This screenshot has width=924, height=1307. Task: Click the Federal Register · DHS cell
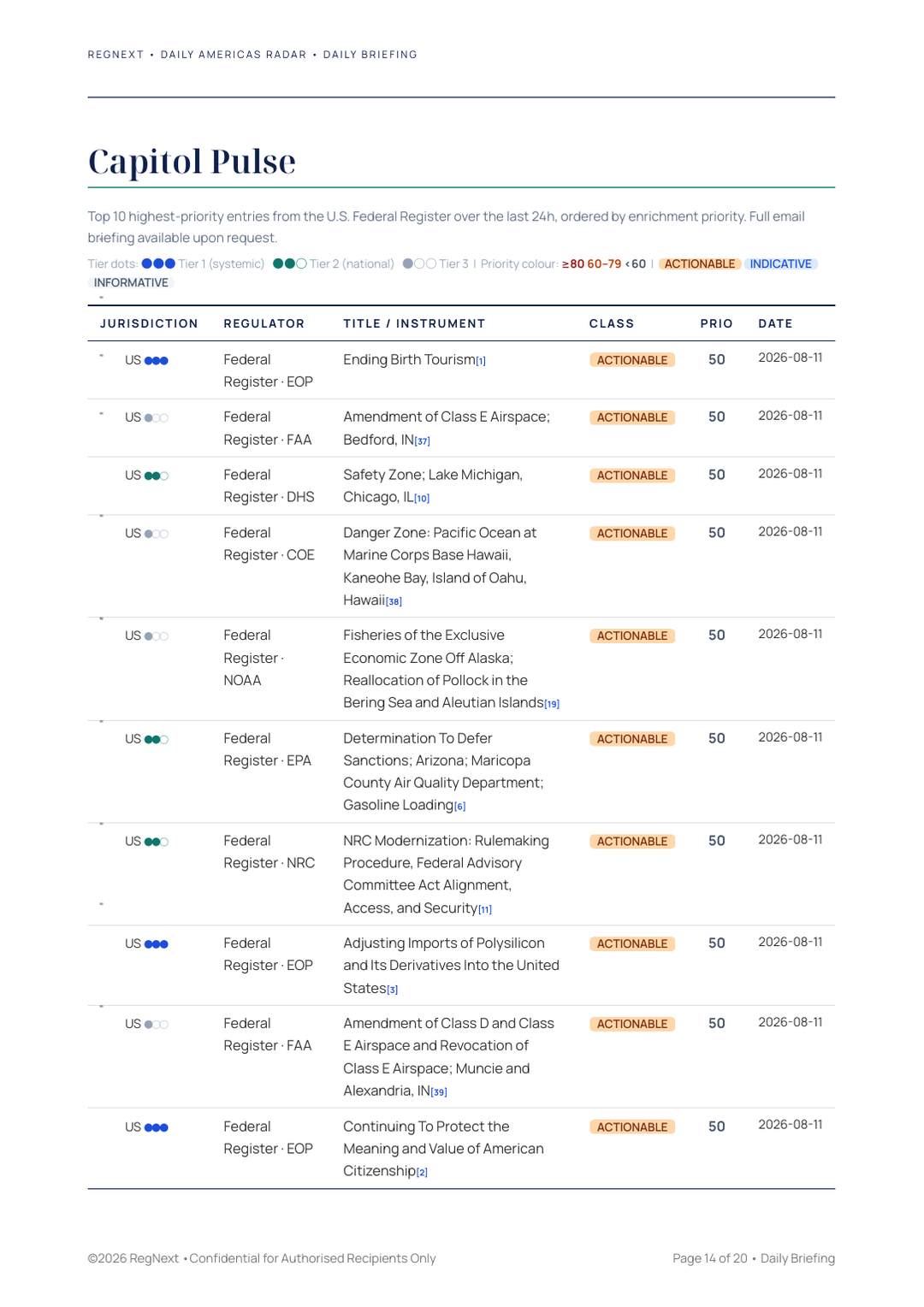[269, 487]
